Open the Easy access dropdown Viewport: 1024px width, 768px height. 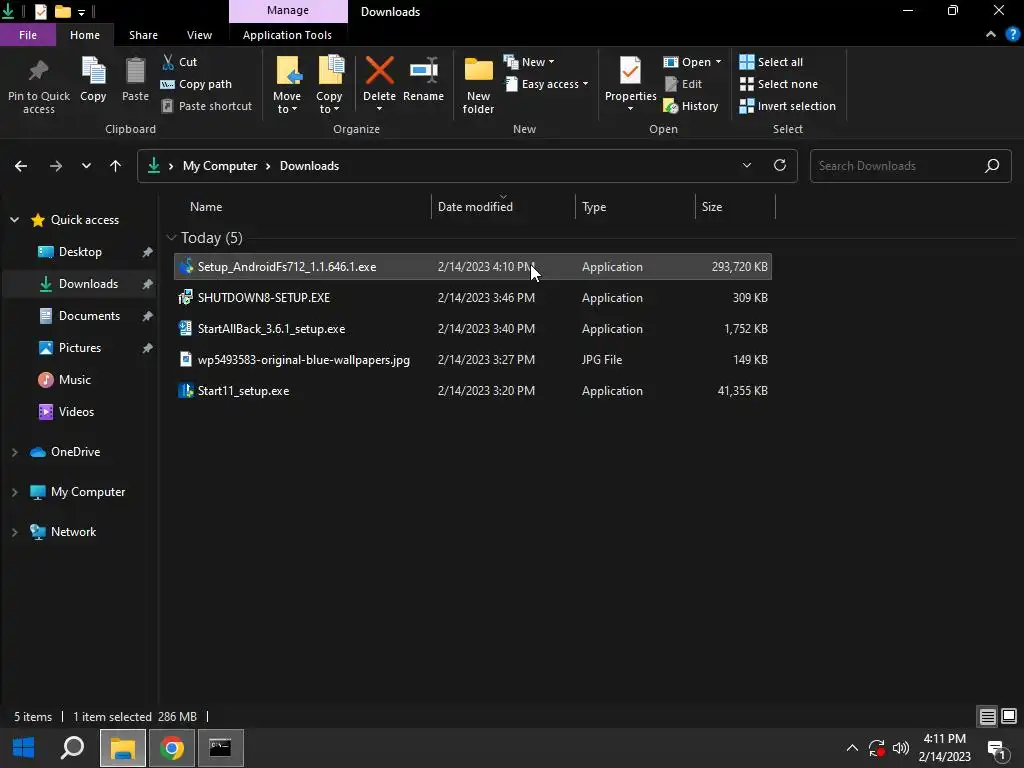[547, 84]
